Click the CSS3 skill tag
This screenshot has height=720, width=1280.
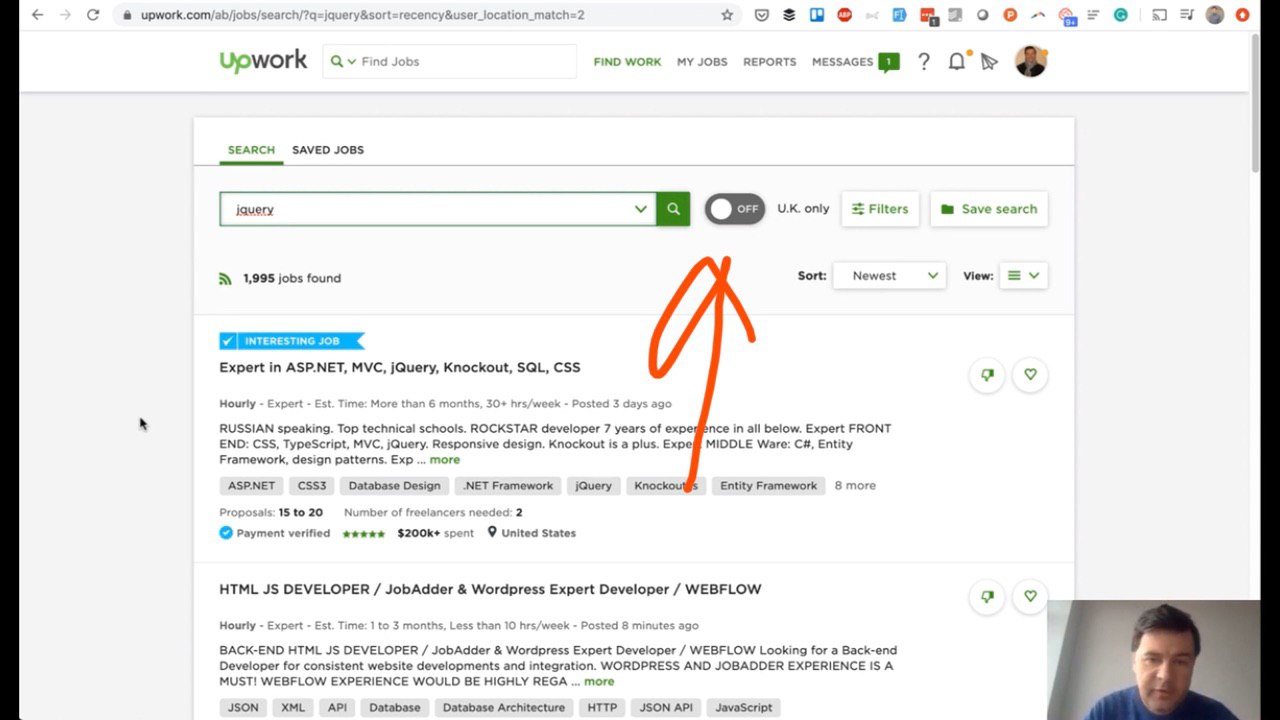tap(312, 486)
